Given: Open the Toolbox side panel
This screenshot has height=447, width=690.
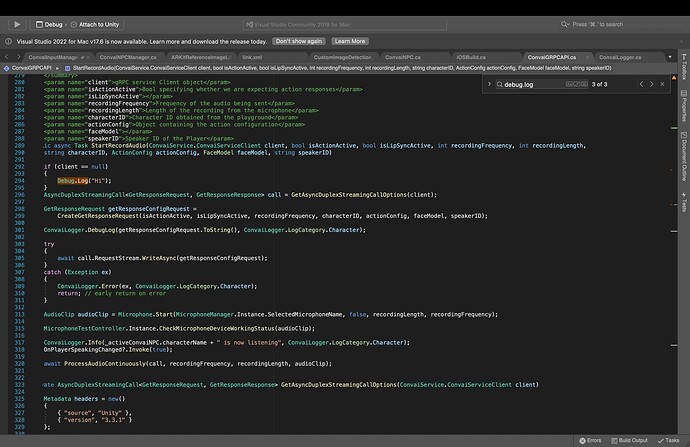Looking at the screenshot, I should (684, 66).
